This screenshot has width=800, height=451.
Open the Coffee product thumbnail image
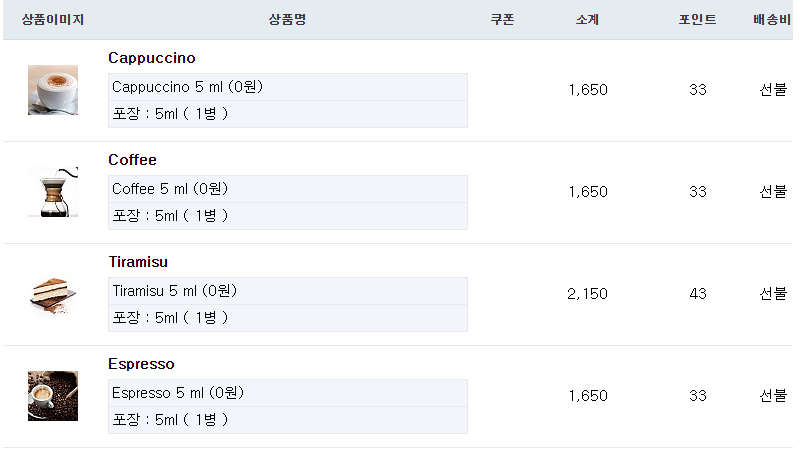pos(53,192)
